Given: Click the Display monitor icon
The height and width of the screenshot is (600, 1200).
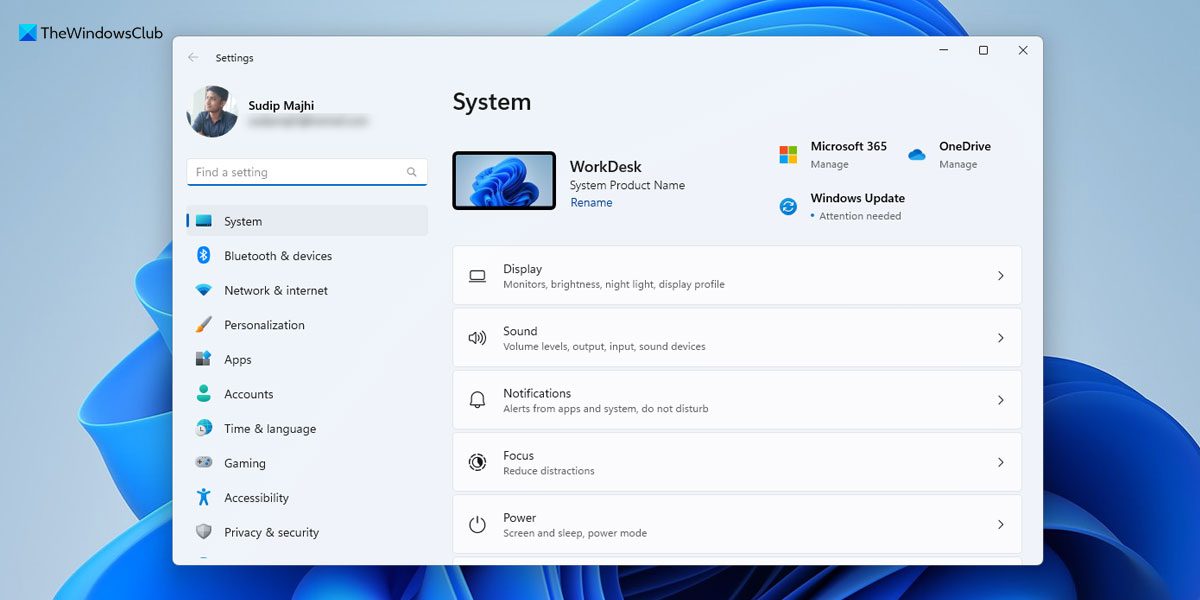Looking at the screenshot, I should tap(478, 276).
